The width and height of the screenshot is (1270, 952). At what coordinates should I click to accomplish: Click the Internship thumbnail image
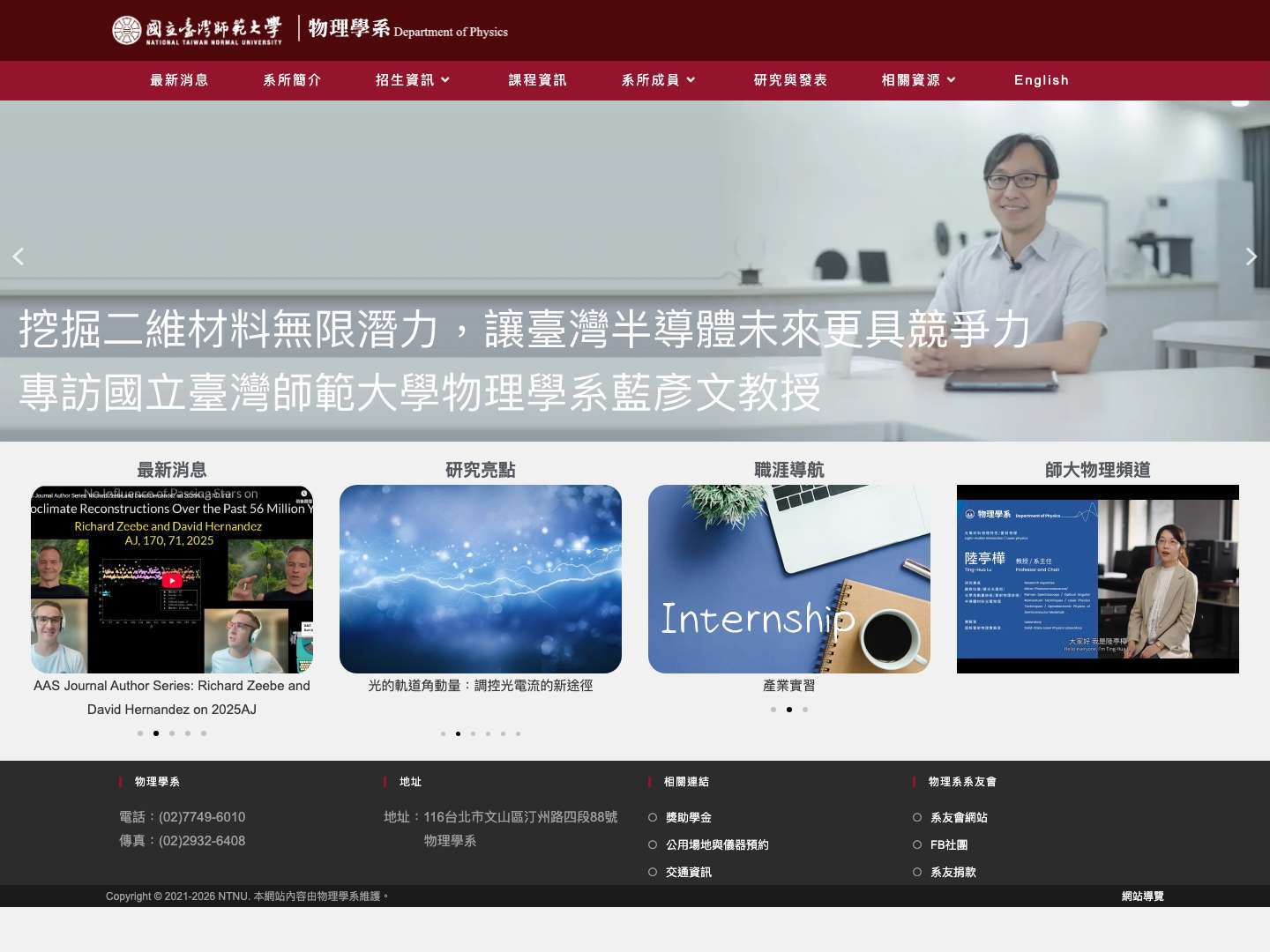(789, 579)
